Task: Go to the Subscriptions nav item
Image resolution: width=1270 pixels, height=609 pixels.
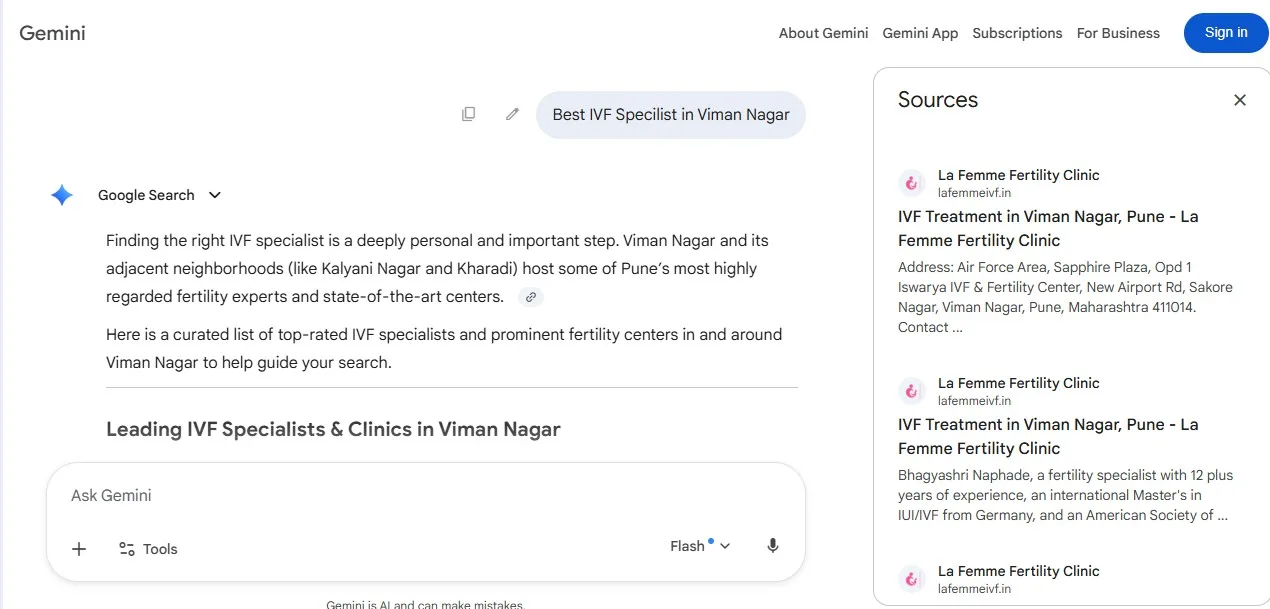Action: click(1017, 33)
